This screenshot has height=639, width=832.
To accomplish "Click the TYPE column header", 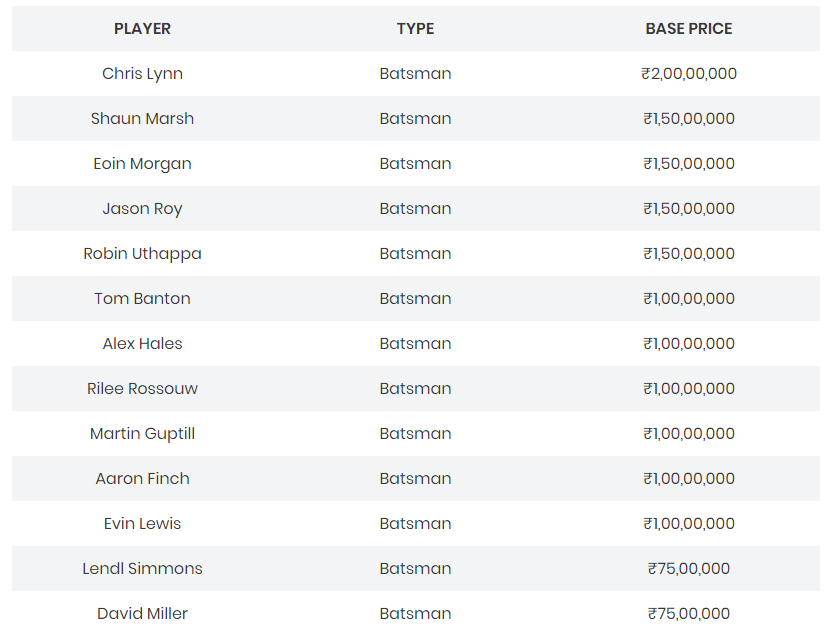I will pyautogui.click(x=415, y=29).
